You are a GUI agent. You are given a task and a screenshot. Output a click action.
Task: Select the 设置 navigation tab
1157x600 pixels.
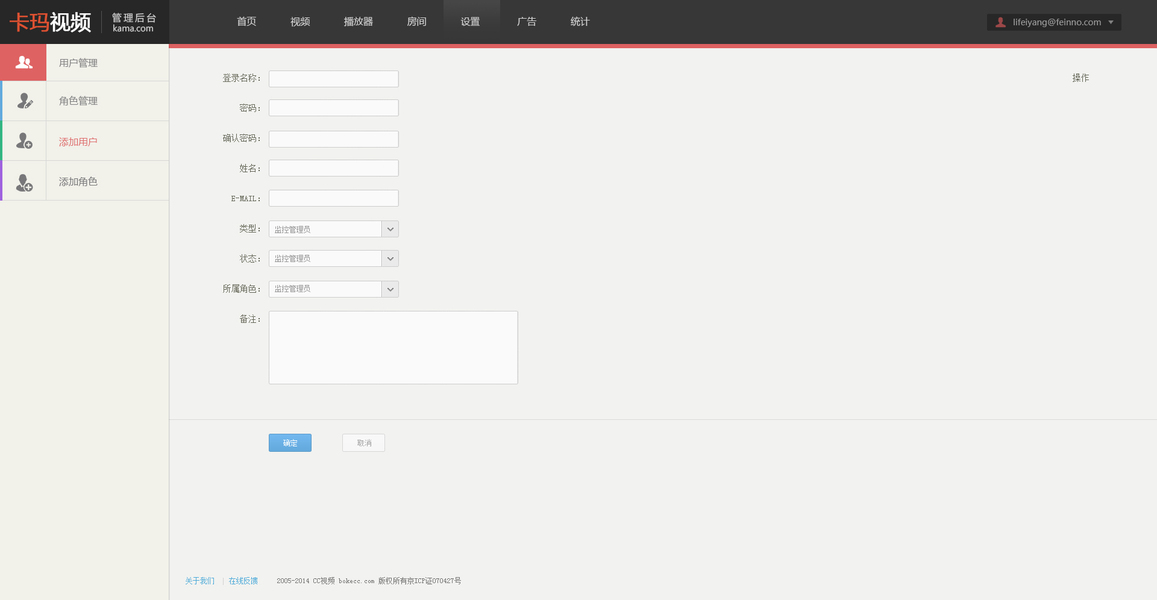point(471,21)
